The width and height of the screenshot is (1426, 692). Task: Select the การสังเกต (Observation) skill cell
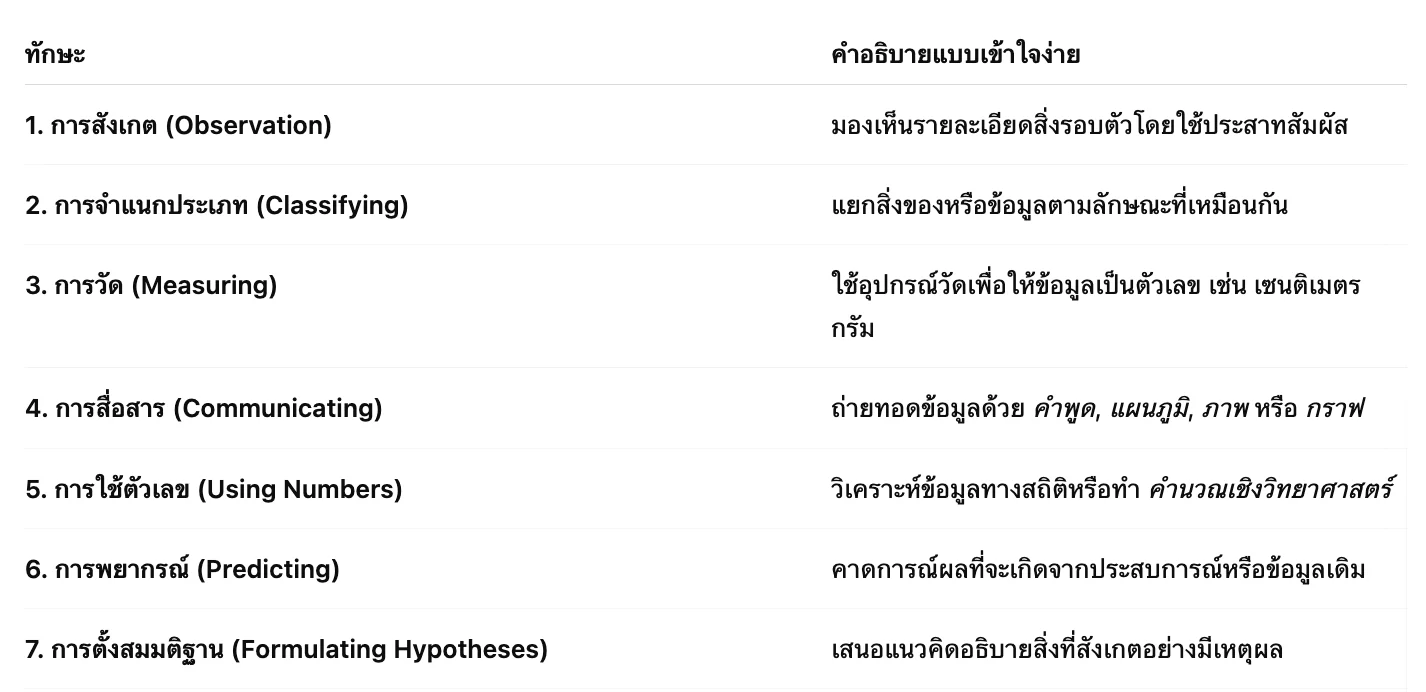coord(178,125)
